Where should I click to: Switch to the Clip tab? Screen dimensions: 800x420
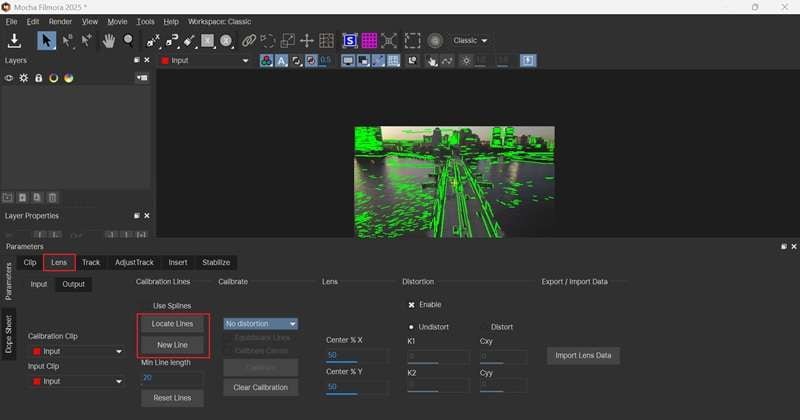click(30, 262)
